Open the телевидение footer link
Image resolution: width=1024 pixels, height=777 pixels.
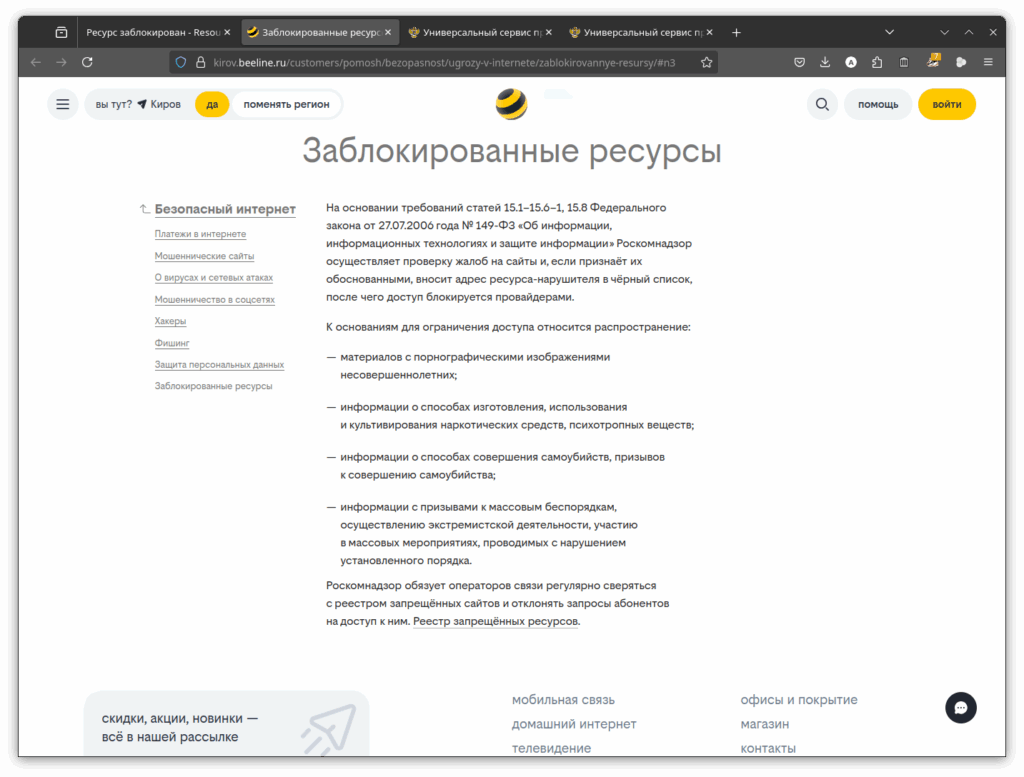pos(551,748)
